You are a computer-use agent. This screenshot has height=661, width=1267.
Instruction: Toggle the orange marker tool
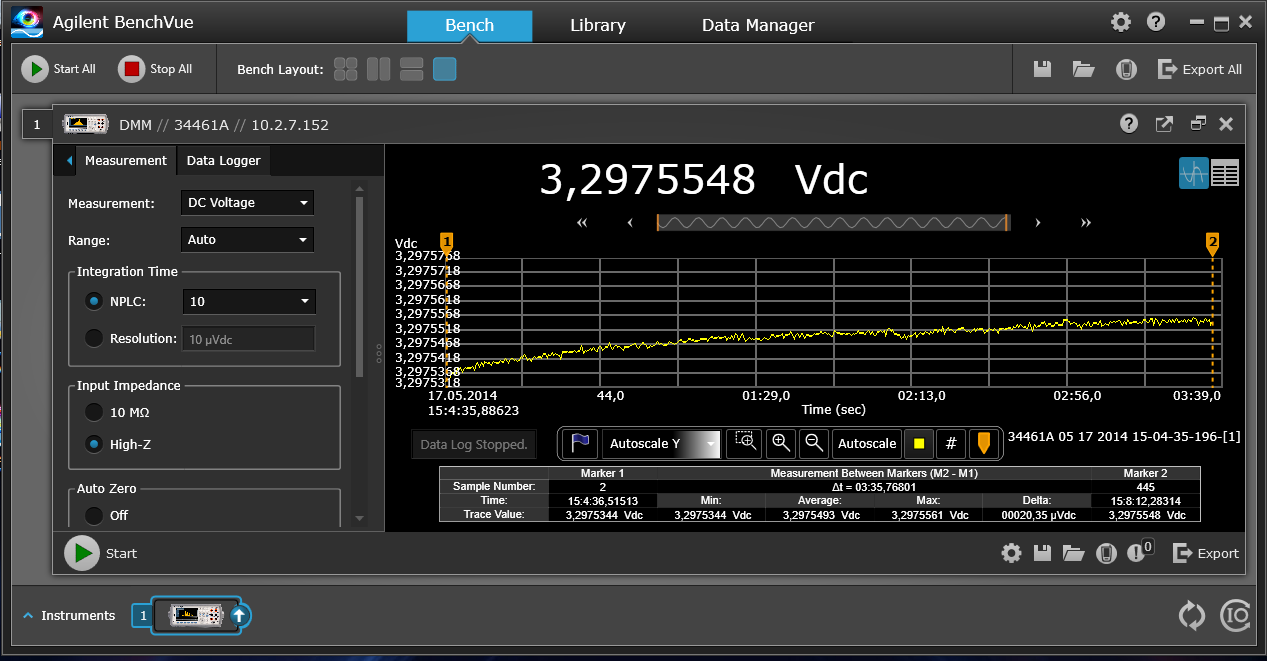(x=984, y=443)
